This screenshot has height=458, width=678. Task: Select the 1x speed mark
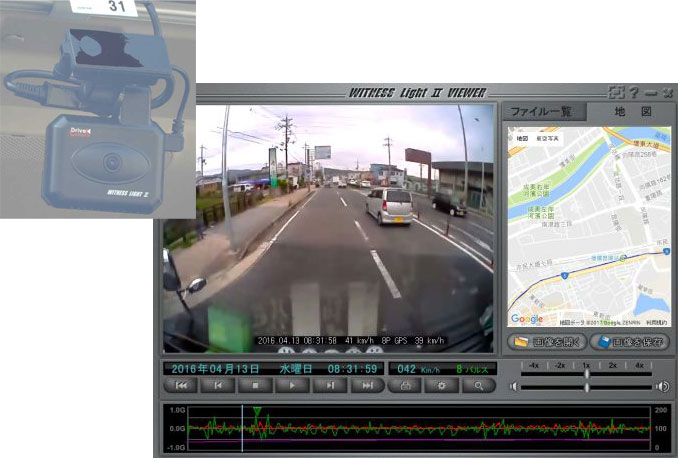pyautogui.click(x=586, y=365)
